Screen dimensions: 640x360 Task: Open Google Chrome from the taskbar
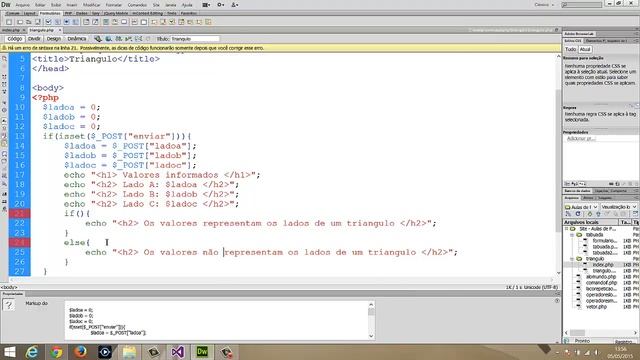(x=56, y=352)
